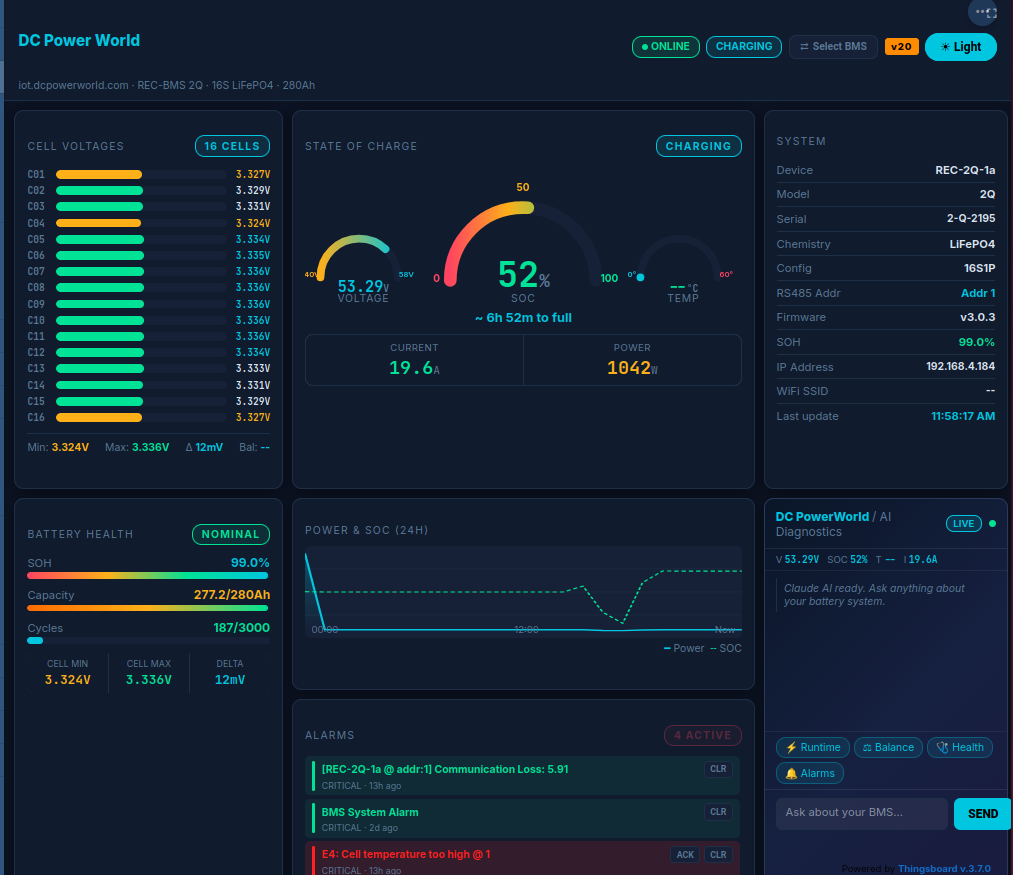Click the Serial value 2-Q-2195
Viewport: 1013px width, 875px height.
click(970, 218)
